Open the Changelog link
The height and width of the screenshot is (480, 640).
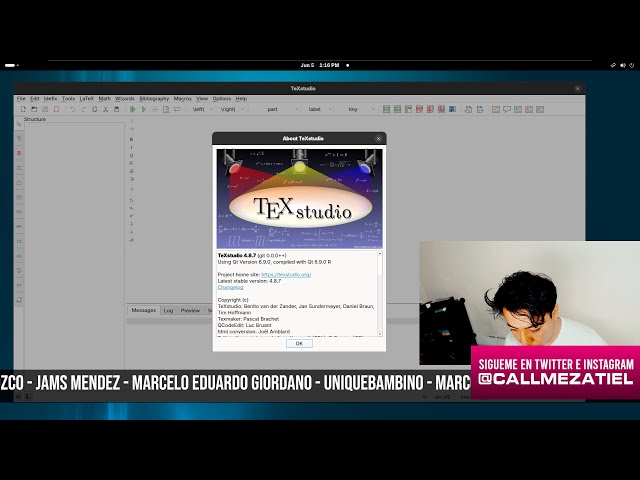pyautogui.click(x=230, y=287)
